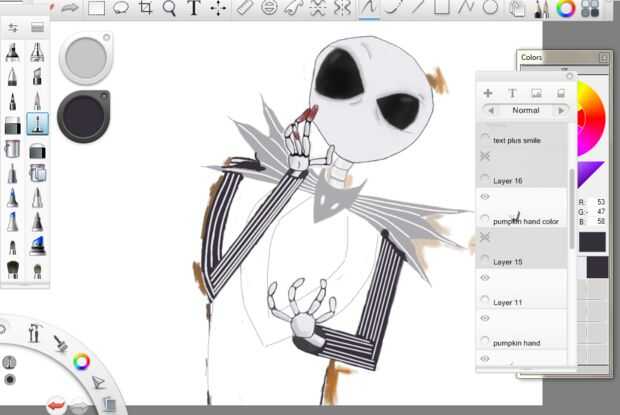Toggle the second symmetry tool beside Steady Stroke
Image resolution: width=620 pixels, height=415 pixels.
342,8
